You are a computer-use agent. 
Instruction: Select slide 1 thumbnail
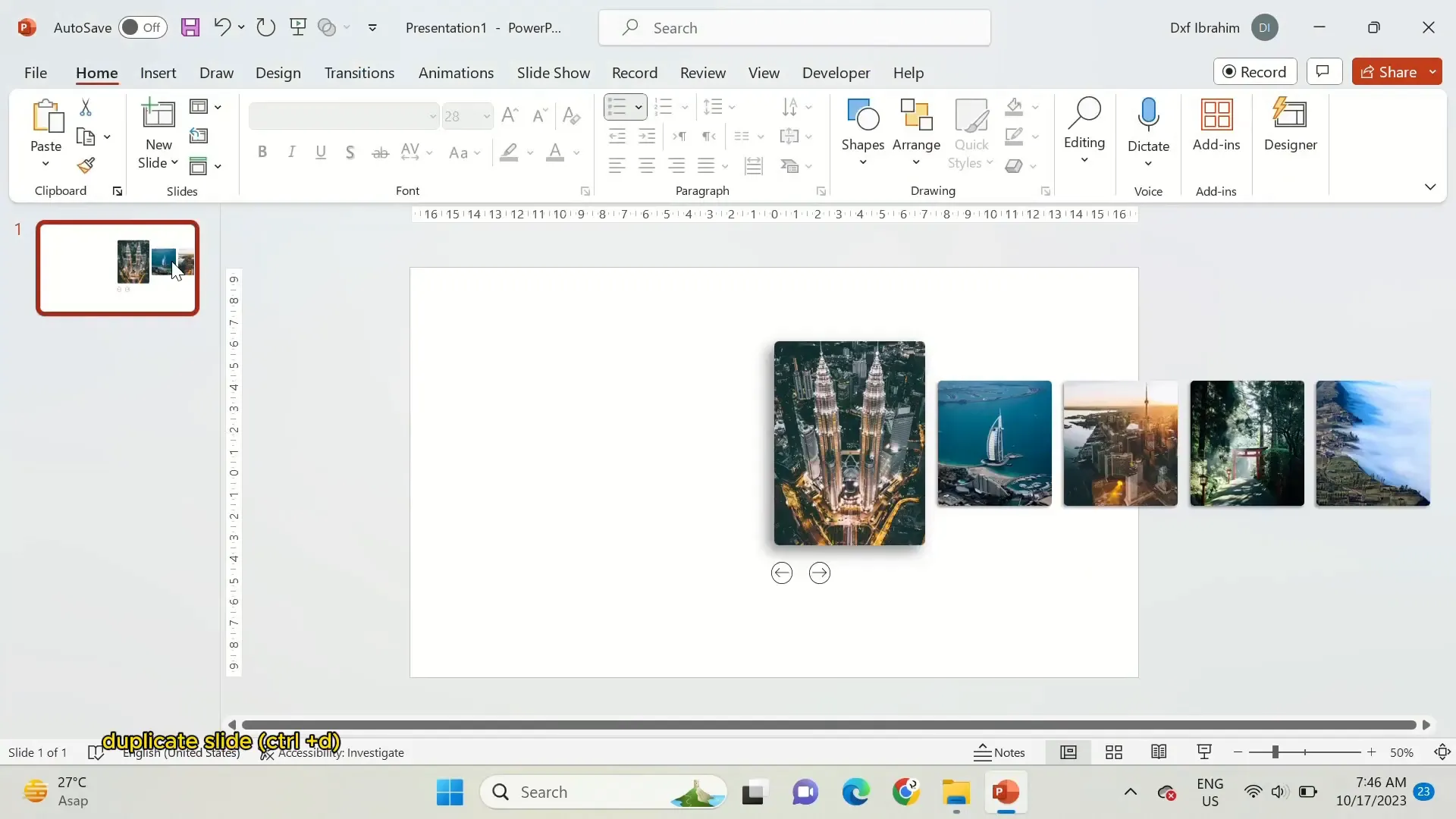[x=118, y=268]
